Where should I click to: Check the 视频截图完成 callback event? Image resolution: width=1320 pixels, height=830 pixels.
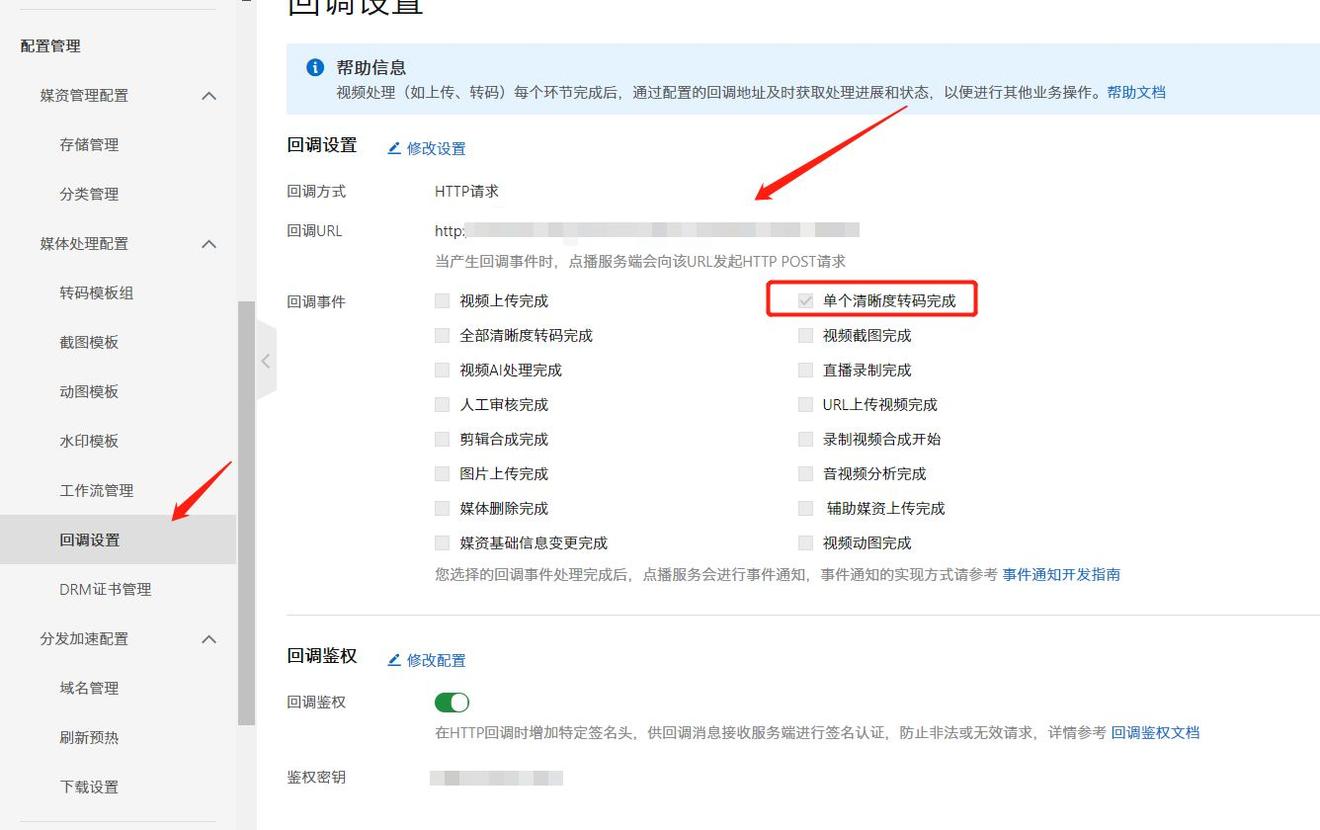click(x=805, y=335)
